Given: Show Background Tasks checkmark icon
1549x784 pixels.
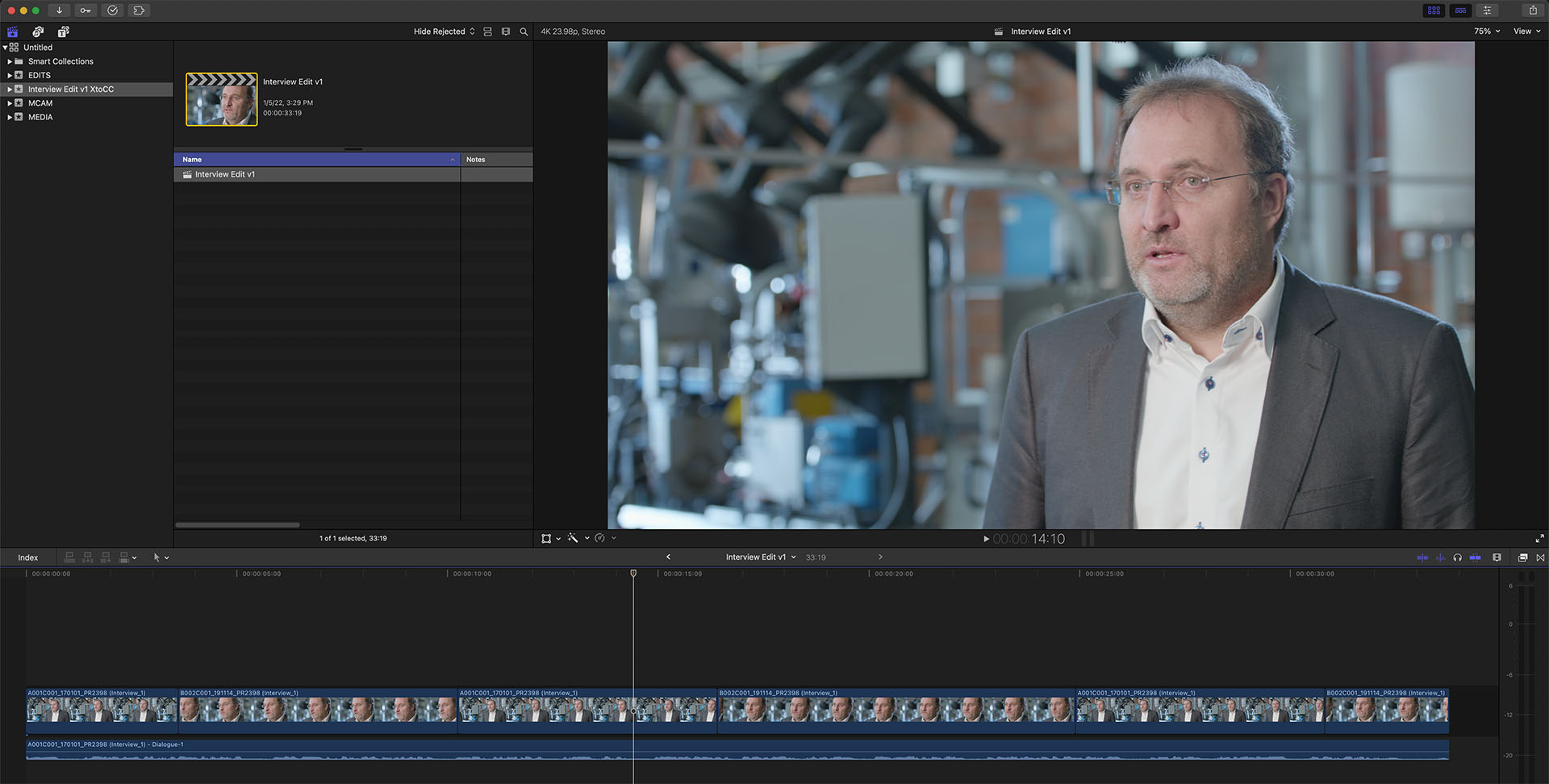Looking at the screenshot, I should (112, 10).
